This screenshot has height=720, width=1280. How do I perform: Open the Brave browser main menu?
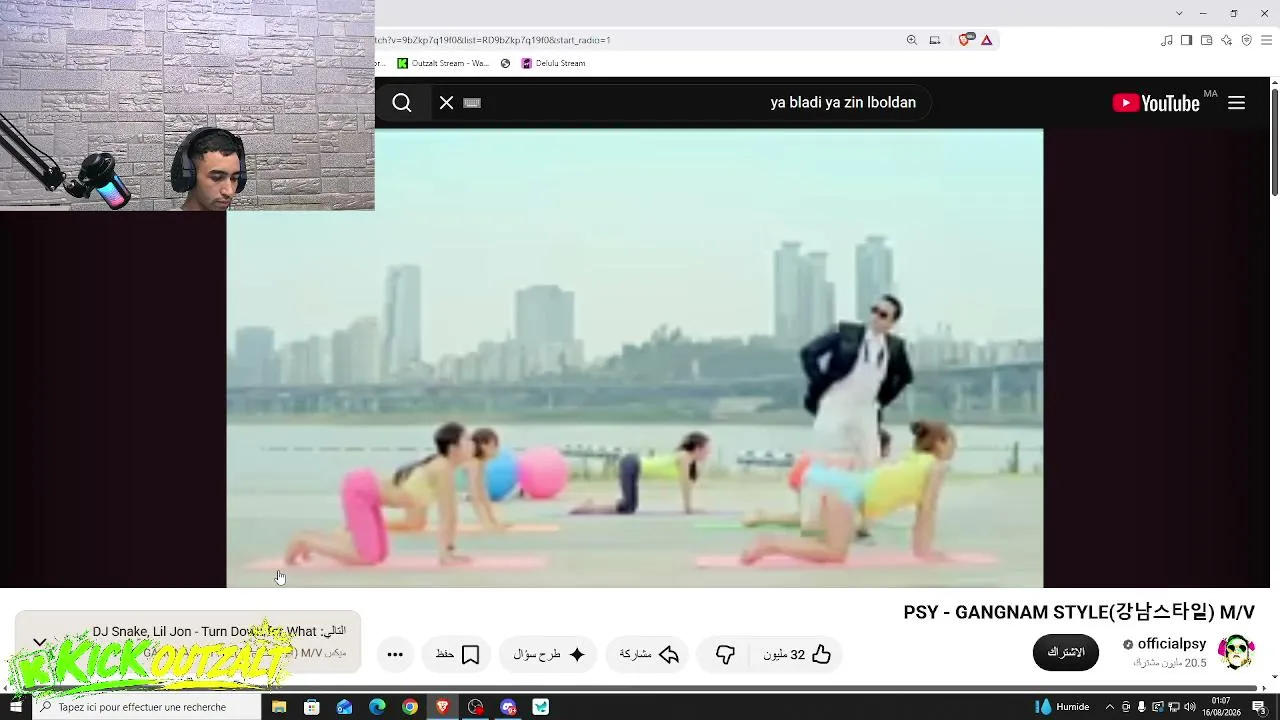point(1266,40)
